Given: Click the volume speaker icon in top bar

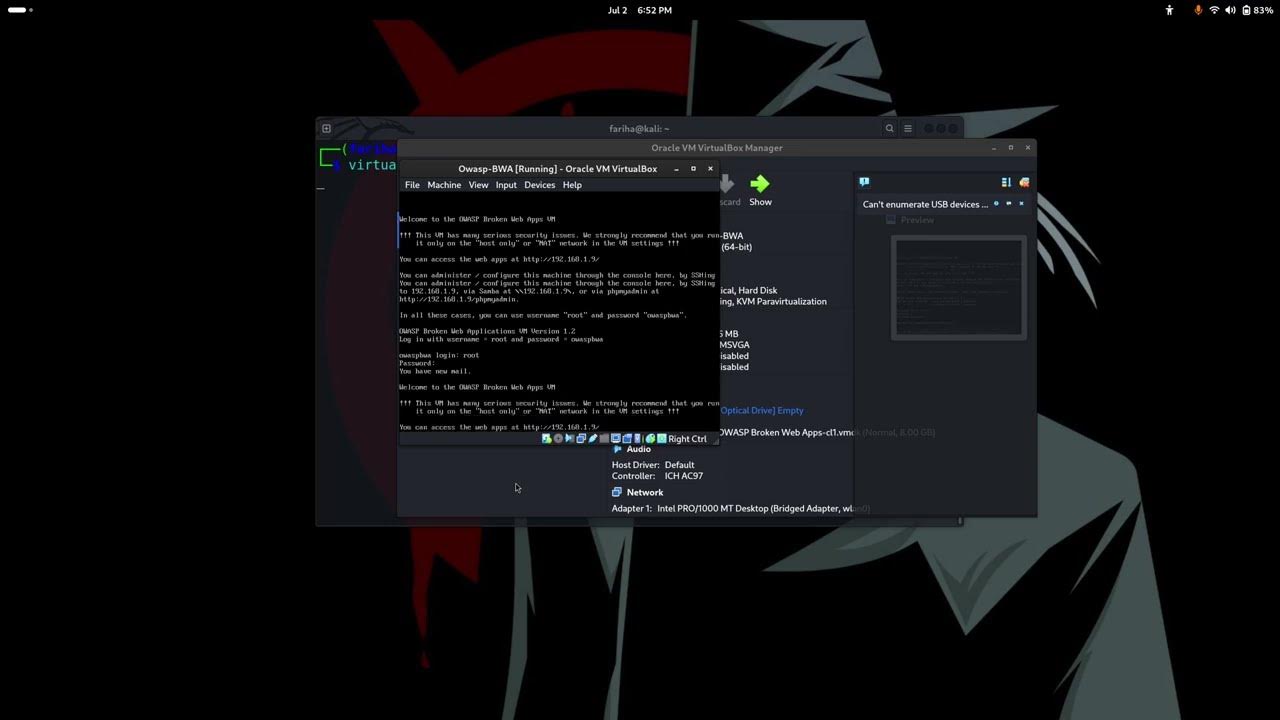Looking at the screenshot, I should point(1230,10).
